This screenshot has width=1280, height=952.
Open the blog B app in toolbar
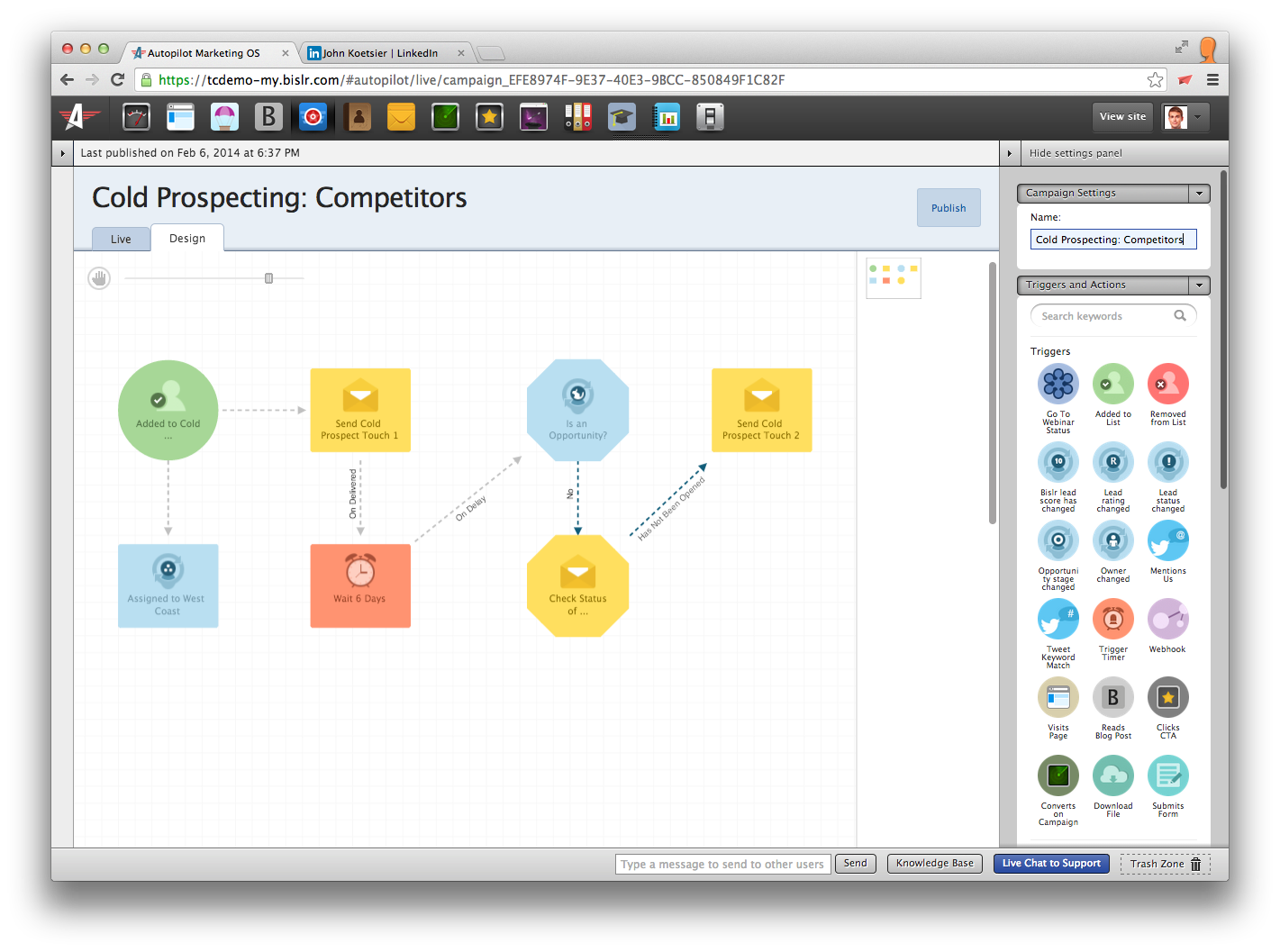pyautogui.click(x=268, y=117)
